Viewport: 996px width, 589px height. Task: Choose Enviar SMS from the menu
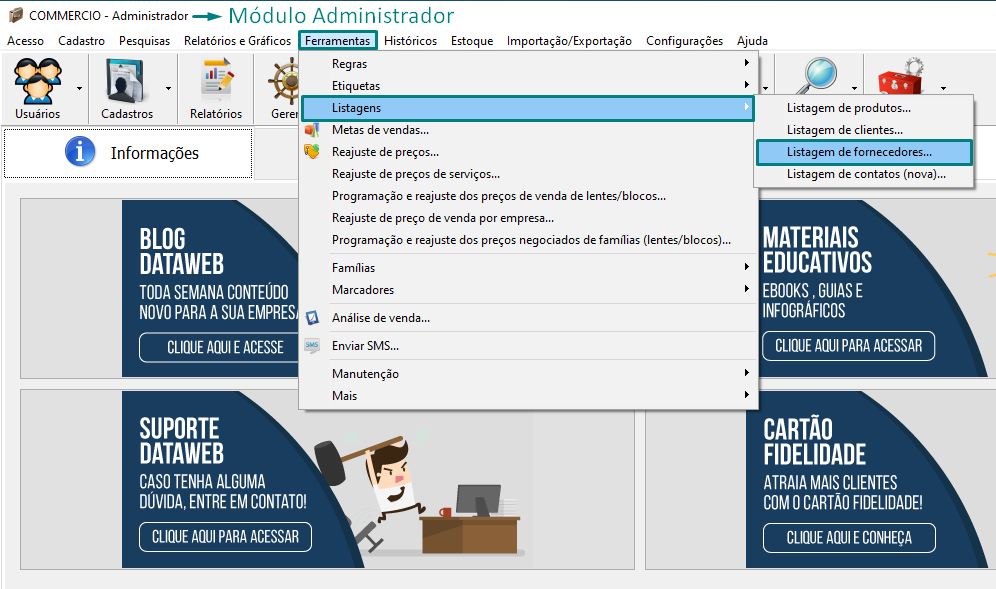pyautogui.click(x=365, y=346)
